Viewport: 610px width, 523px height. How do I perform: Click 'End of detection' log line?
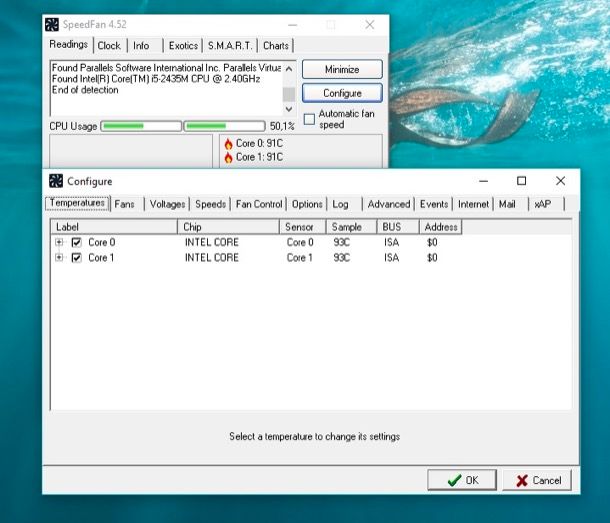[x=85, y=90]
